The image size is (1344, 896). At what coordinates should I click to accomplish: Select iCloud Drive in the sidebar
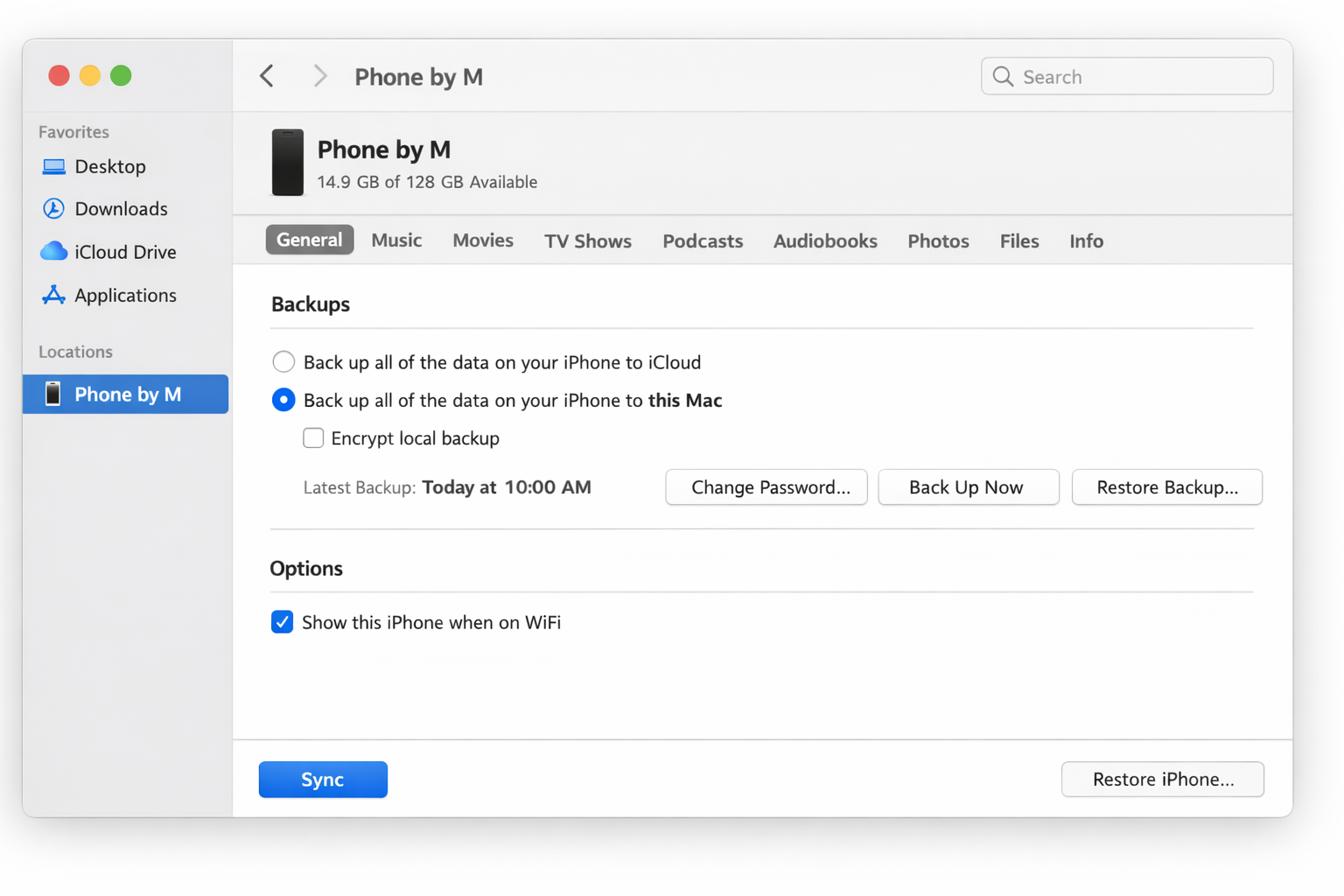(x=126, y=251)
